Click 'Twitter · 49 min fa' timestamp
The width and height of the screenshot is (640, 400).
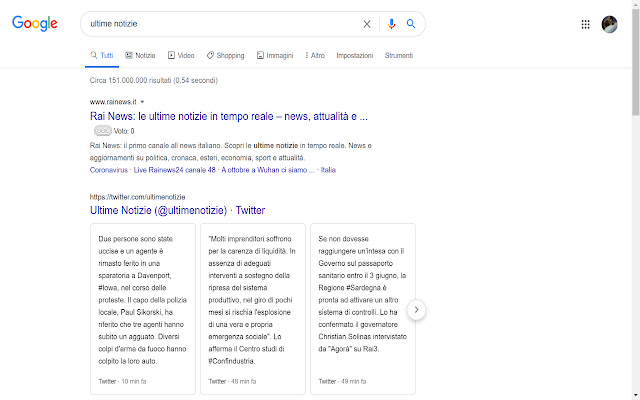point(342,382)
